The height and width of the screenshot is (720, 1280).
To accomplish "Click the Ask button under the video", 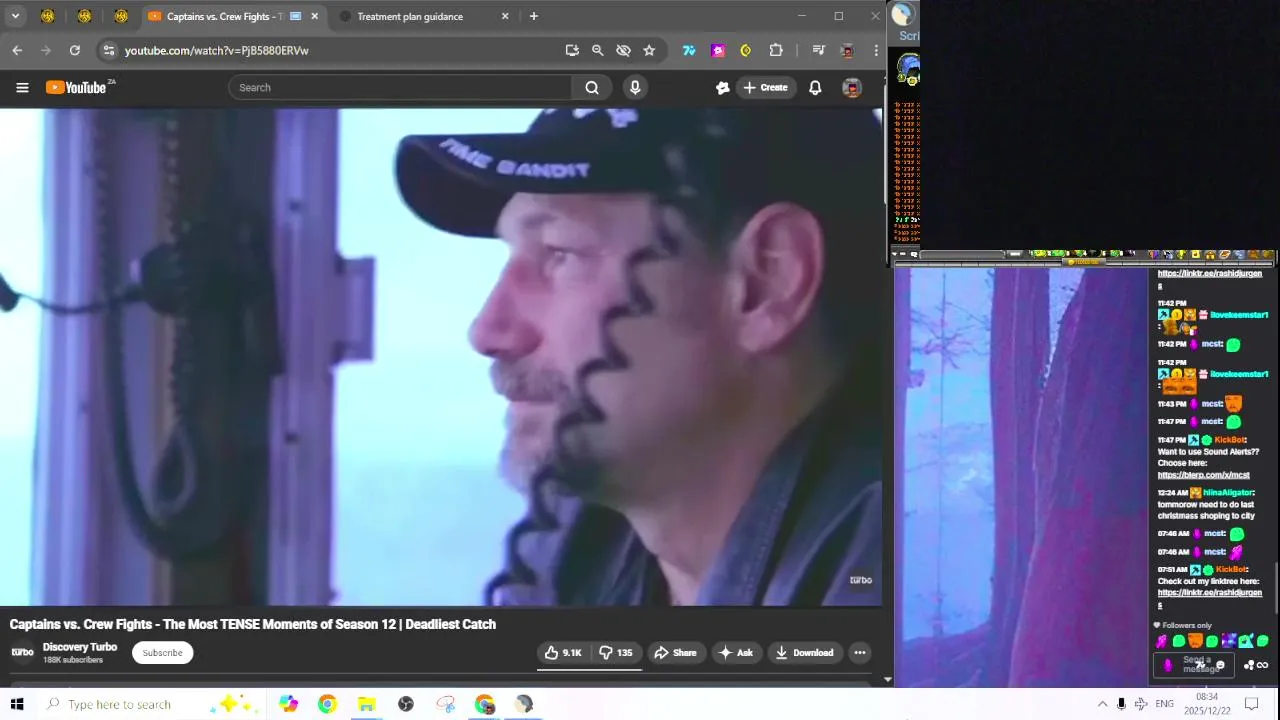I will pyautogui.click(x=735, y=653).
